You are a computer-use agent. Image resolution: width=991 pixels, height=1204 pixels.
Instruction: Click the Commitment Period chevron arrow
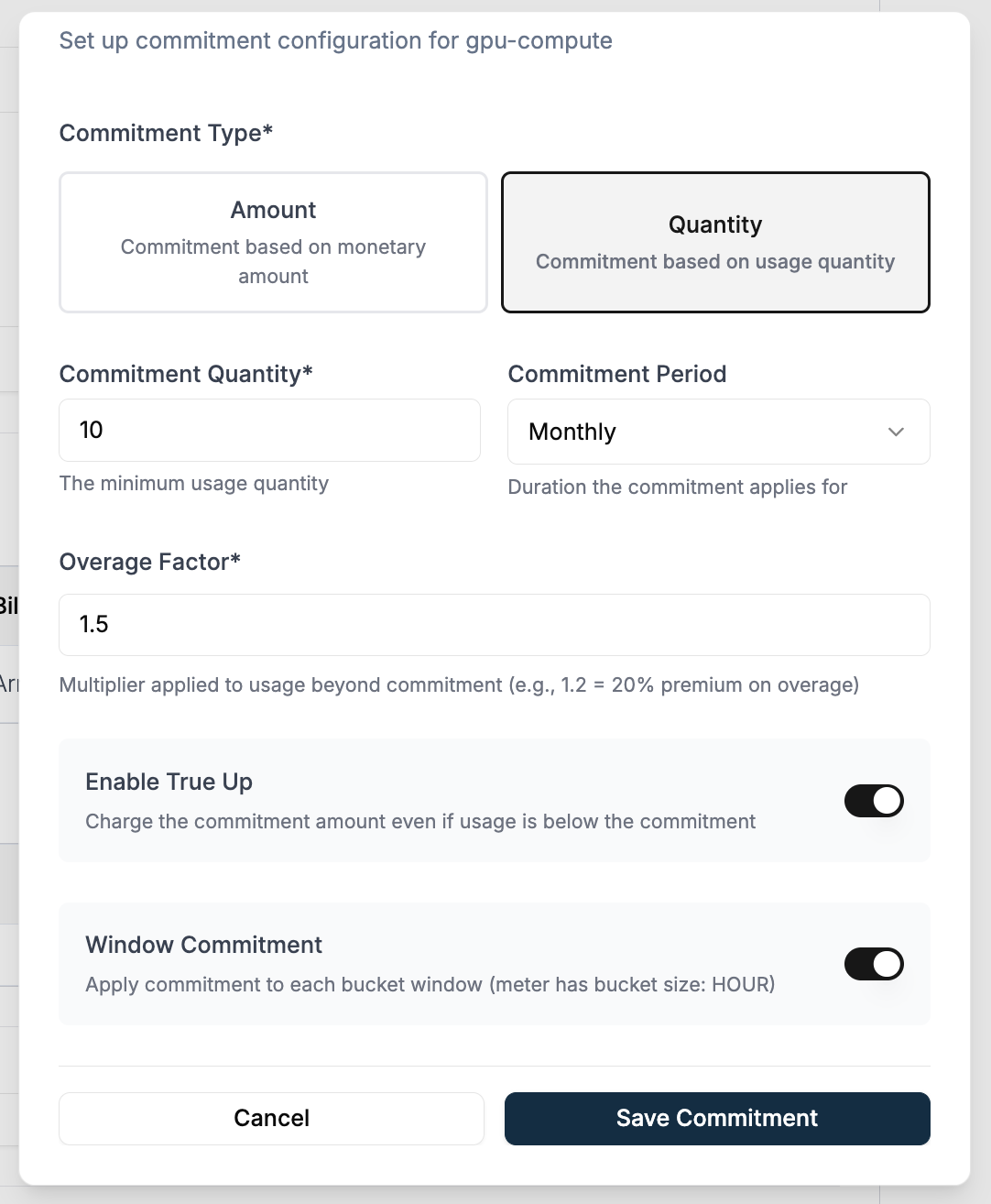(897, 432)
